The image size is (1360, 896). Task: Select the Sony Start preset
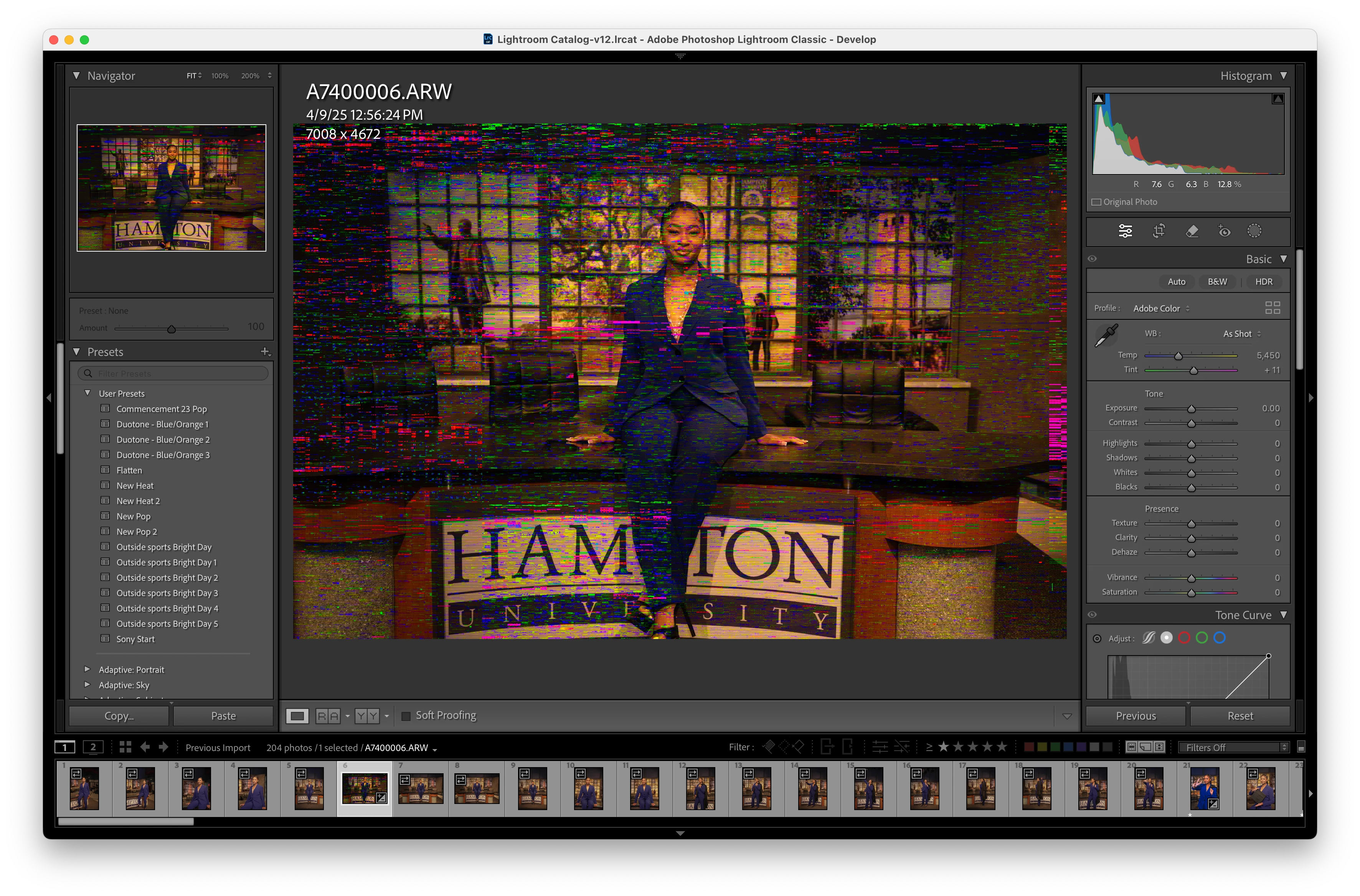[135, 639]
